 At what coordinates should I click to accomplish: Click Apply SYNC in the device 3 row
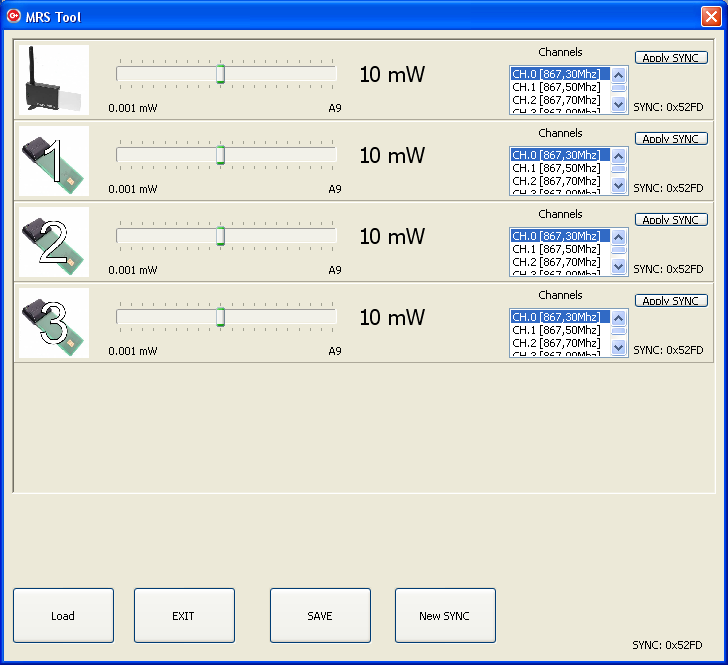(x=671, y=300)
